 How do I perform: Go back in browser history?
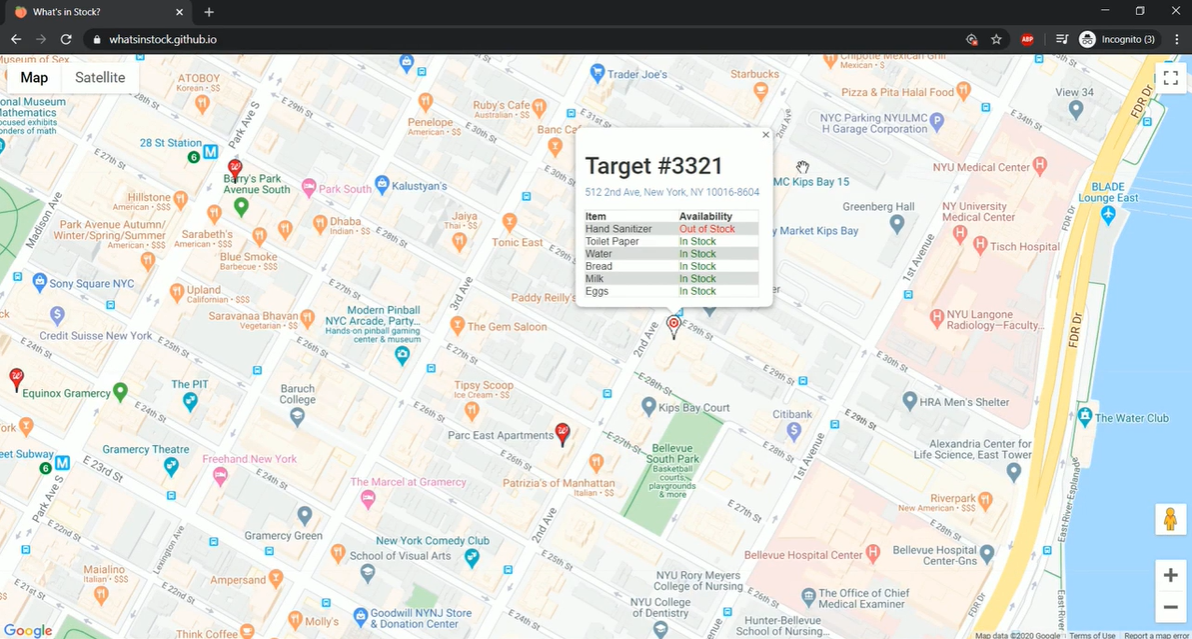pos(16,40)
